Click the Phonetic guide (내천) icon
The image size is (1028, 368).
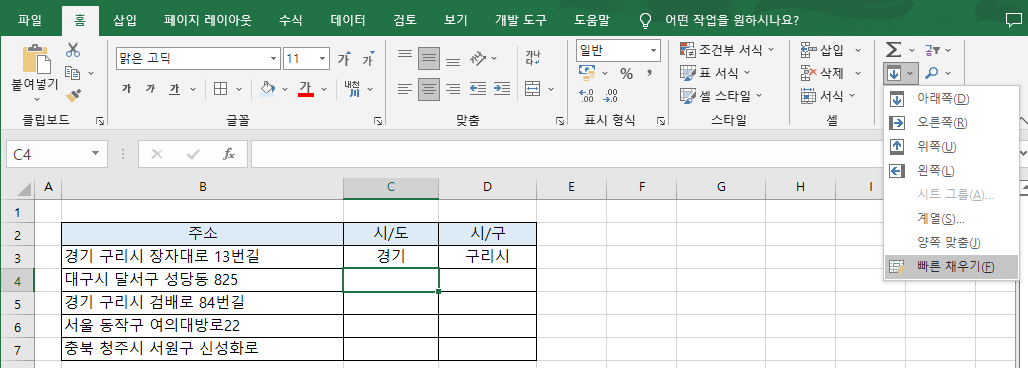(352, 89)
